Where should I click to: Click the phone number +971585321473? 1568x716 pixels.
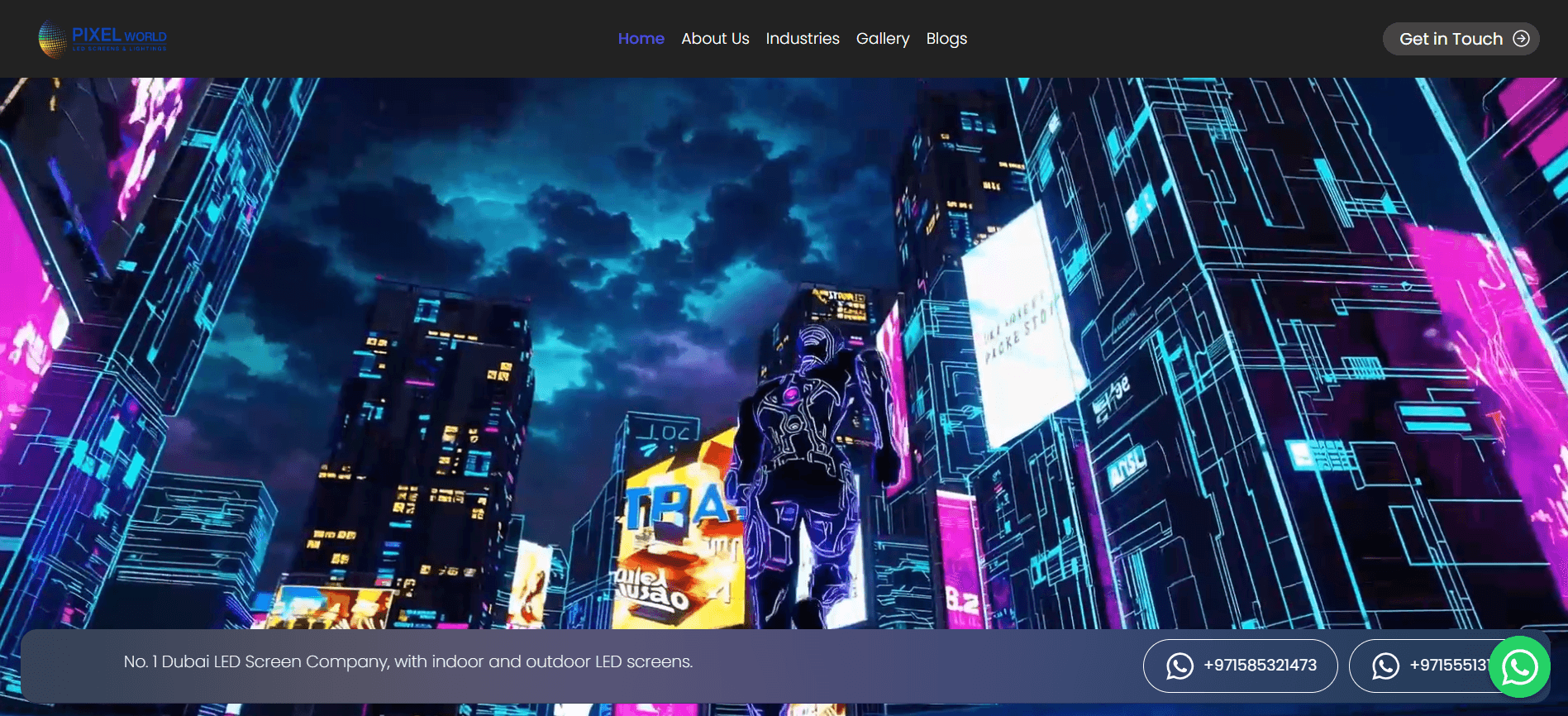(x=1260, y=666)
